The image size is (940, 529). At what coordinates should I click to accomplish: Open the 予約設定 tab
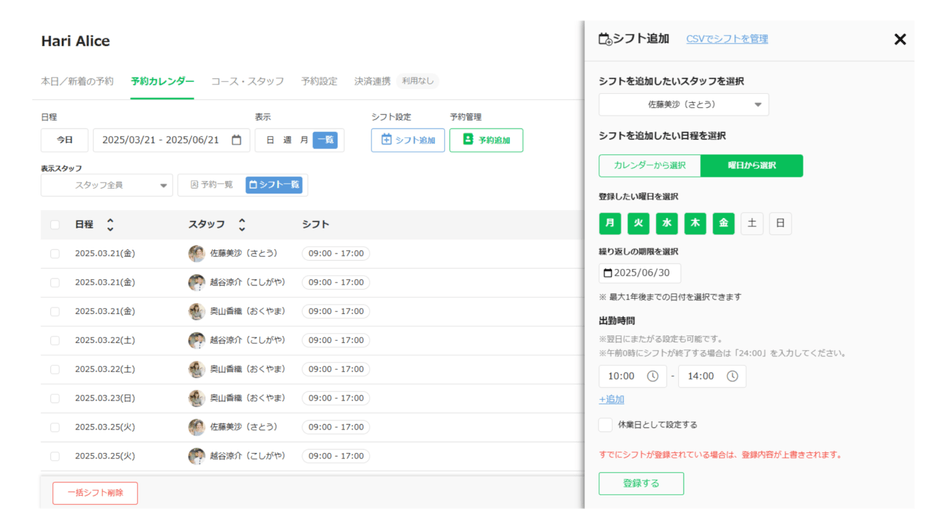pos(319,81)
